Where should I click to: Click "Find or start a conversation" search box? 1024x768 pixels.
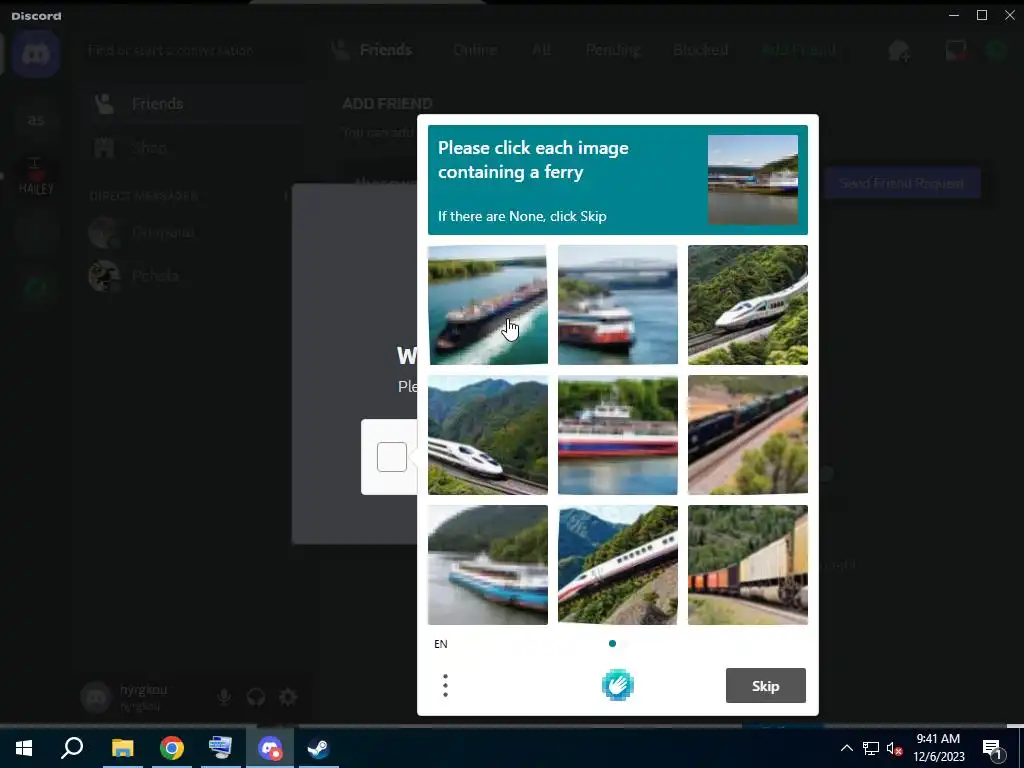[195, 50]
